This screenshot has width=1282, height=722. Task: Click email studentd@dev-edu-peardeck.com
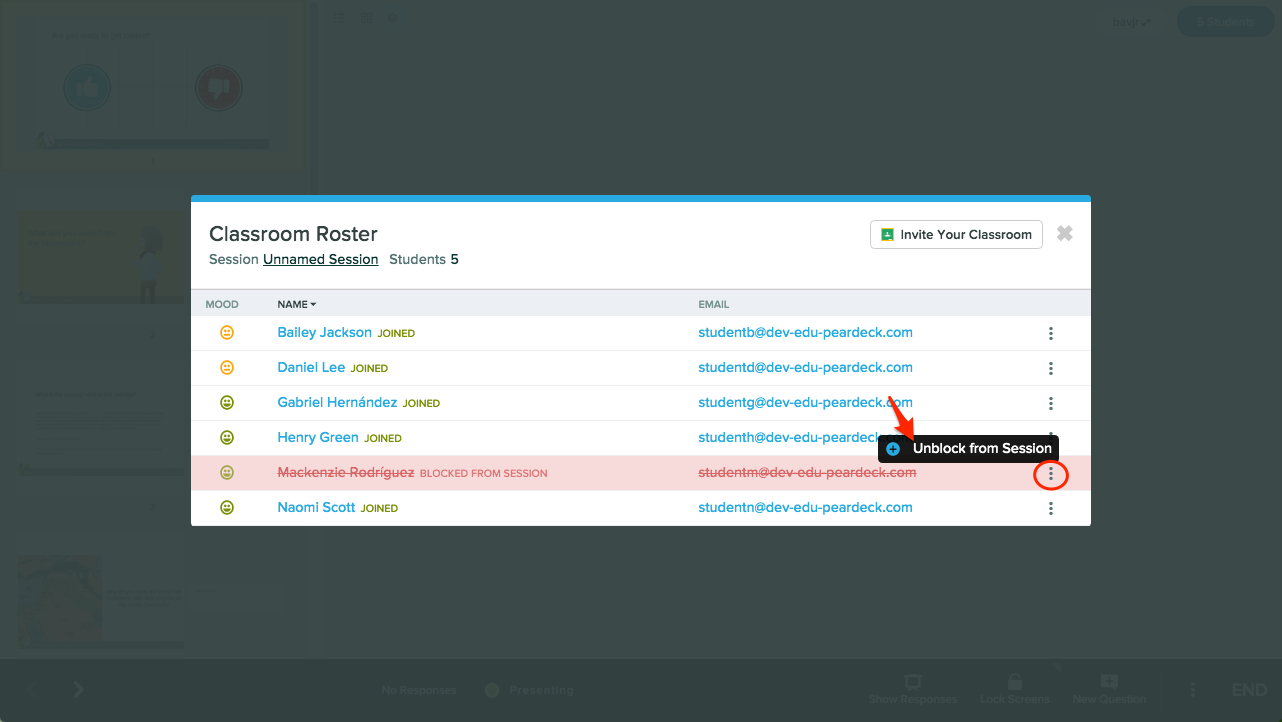click(x=805, y=368)
